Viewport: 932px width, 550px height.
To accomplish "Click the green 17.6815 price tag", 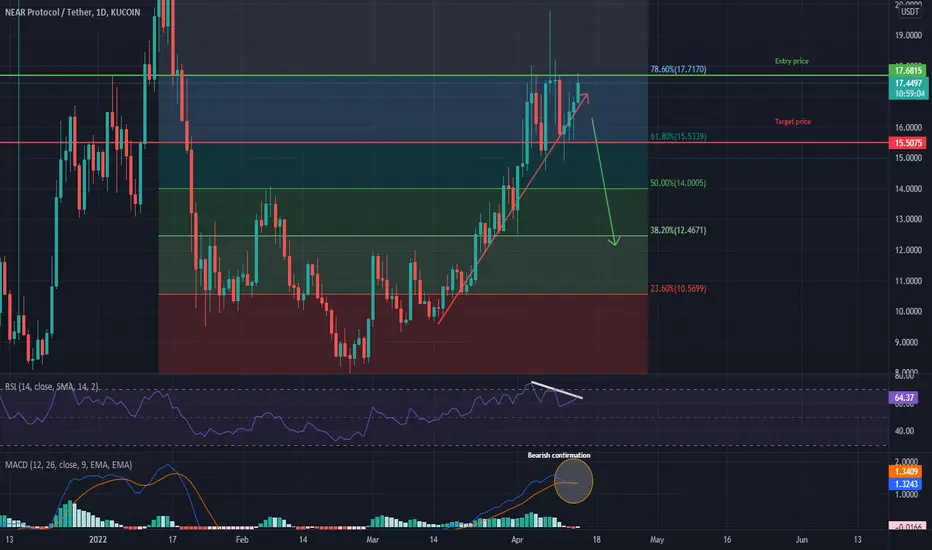I will (908, 71).
